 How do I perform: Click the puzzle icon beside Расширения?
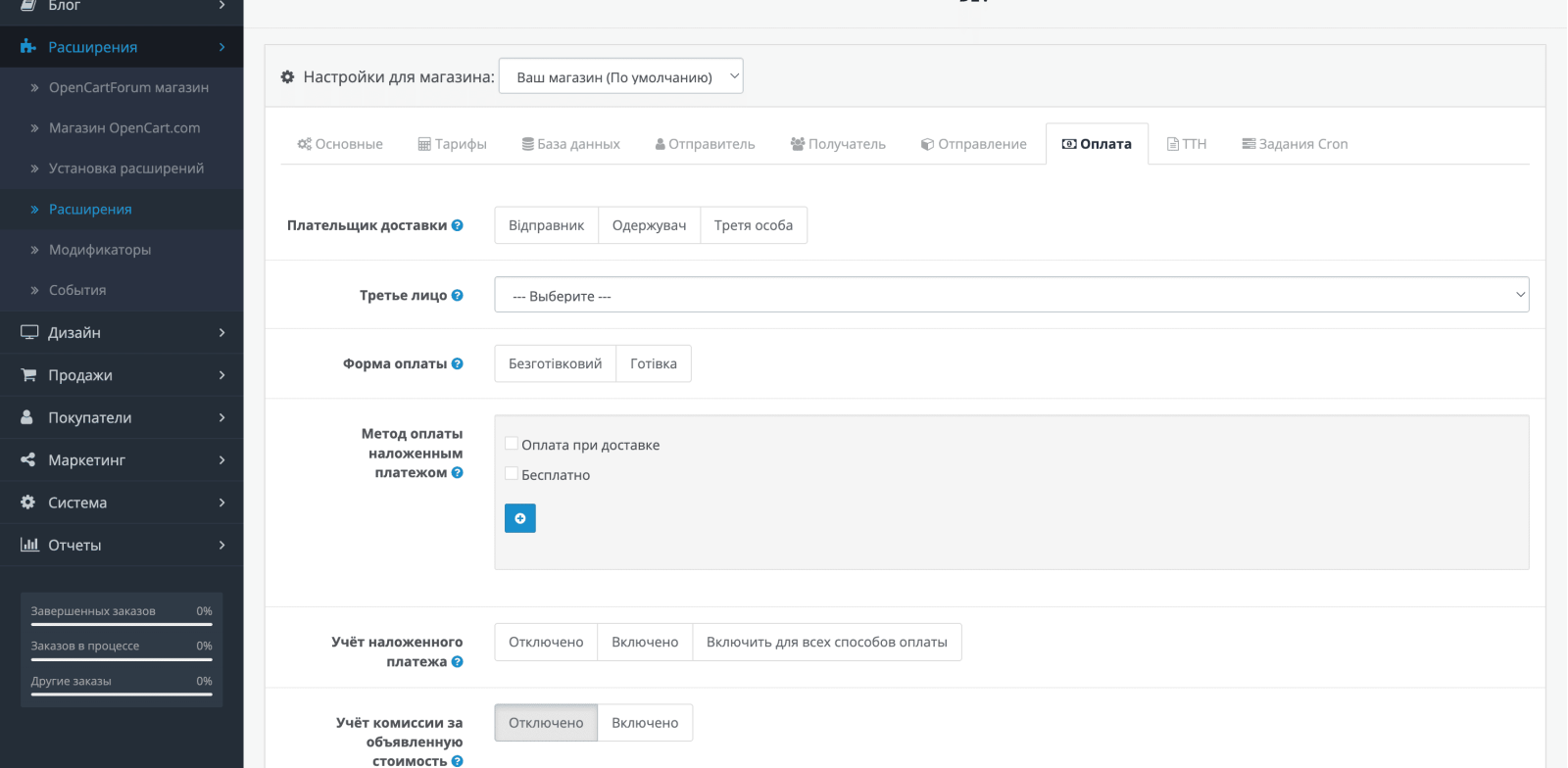pyautogui.click(x=28, y=47)
